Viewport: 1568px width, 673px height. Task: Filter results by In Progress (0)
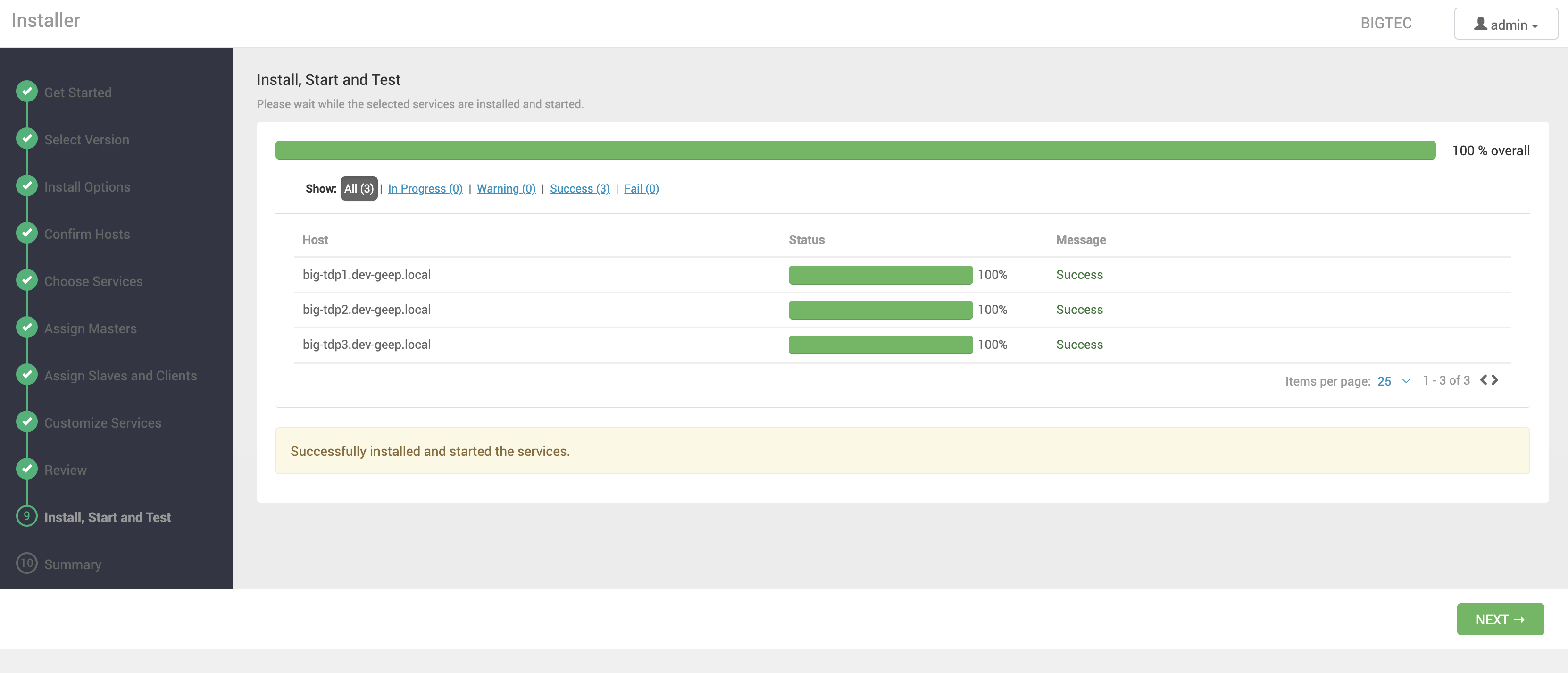click(425, 187)
